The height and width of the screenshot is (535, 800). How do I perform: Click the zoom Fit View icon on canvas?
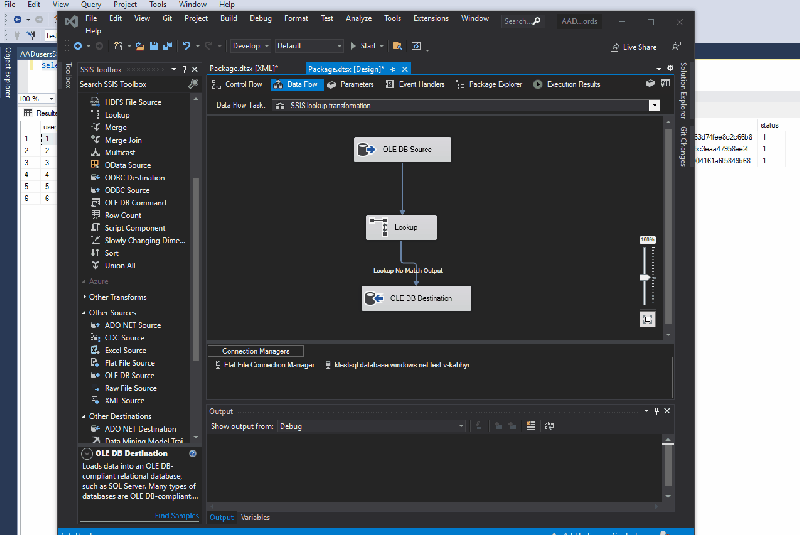point(647,320)
